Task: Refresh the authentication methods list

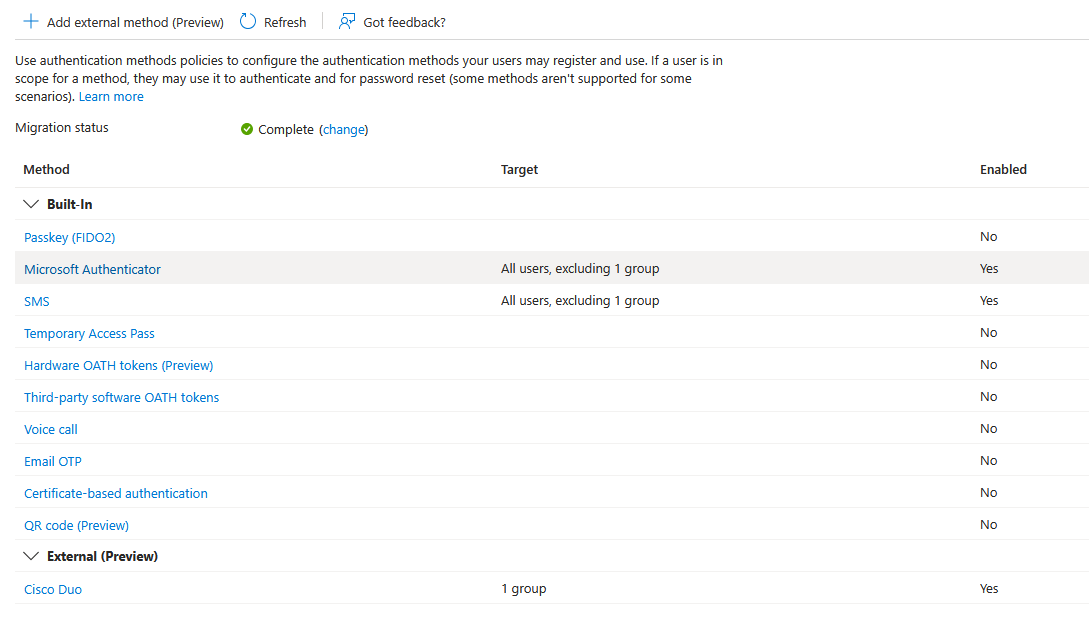Action: (272, 21)
